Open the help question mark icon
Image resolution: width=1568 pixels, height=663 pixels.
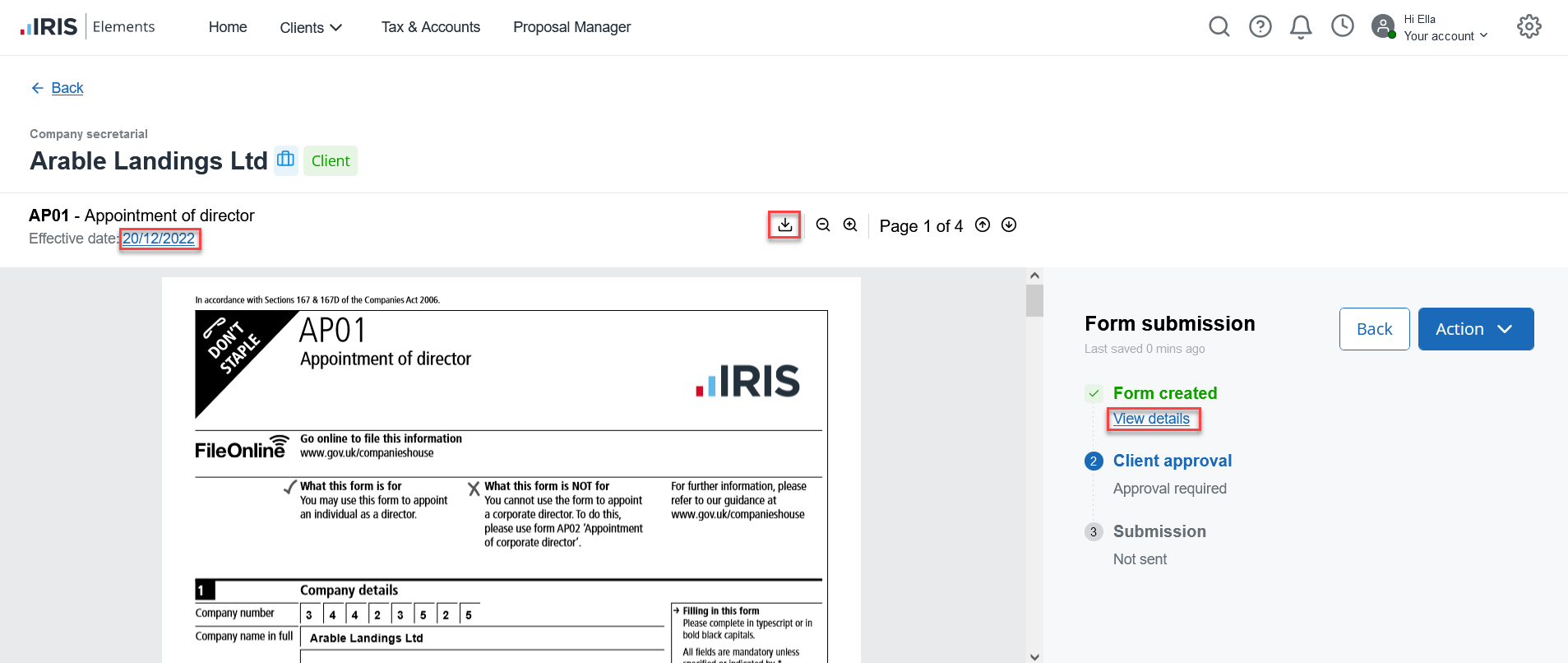pyautogui.click(x=1260, y=27)
